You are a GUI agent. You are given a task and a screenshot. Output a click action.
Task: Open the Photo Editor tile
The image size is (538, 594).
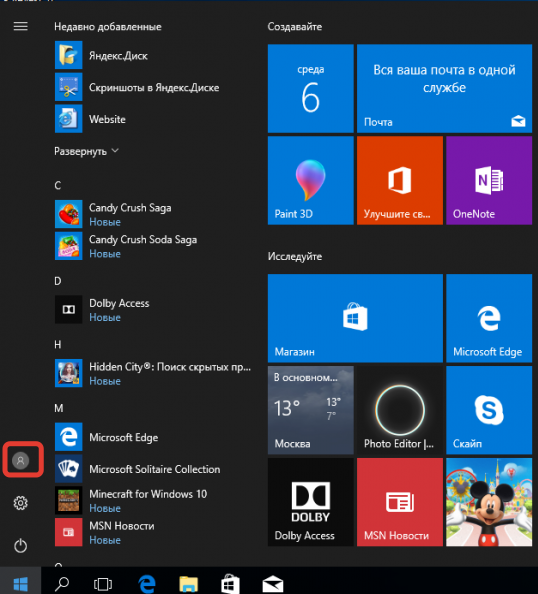400,410
